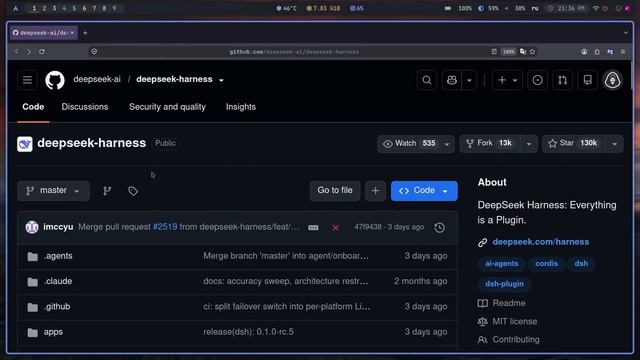This screenshot has width=640, height=360.
Task: Open the commit history clock icon
Action: pyautogui.click(x=440, y=227)
